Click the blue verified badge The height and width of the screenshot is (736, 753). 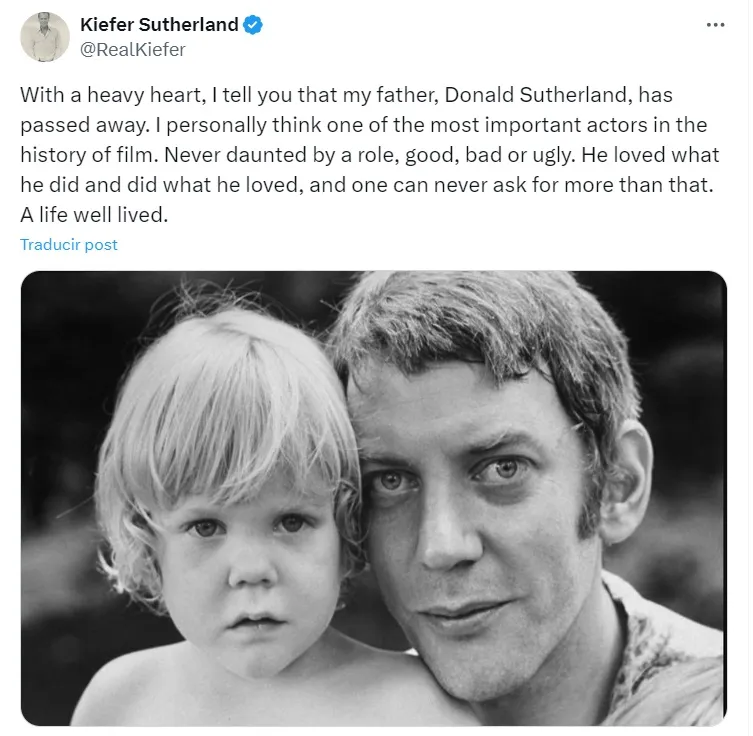click(x=256, y=25)
